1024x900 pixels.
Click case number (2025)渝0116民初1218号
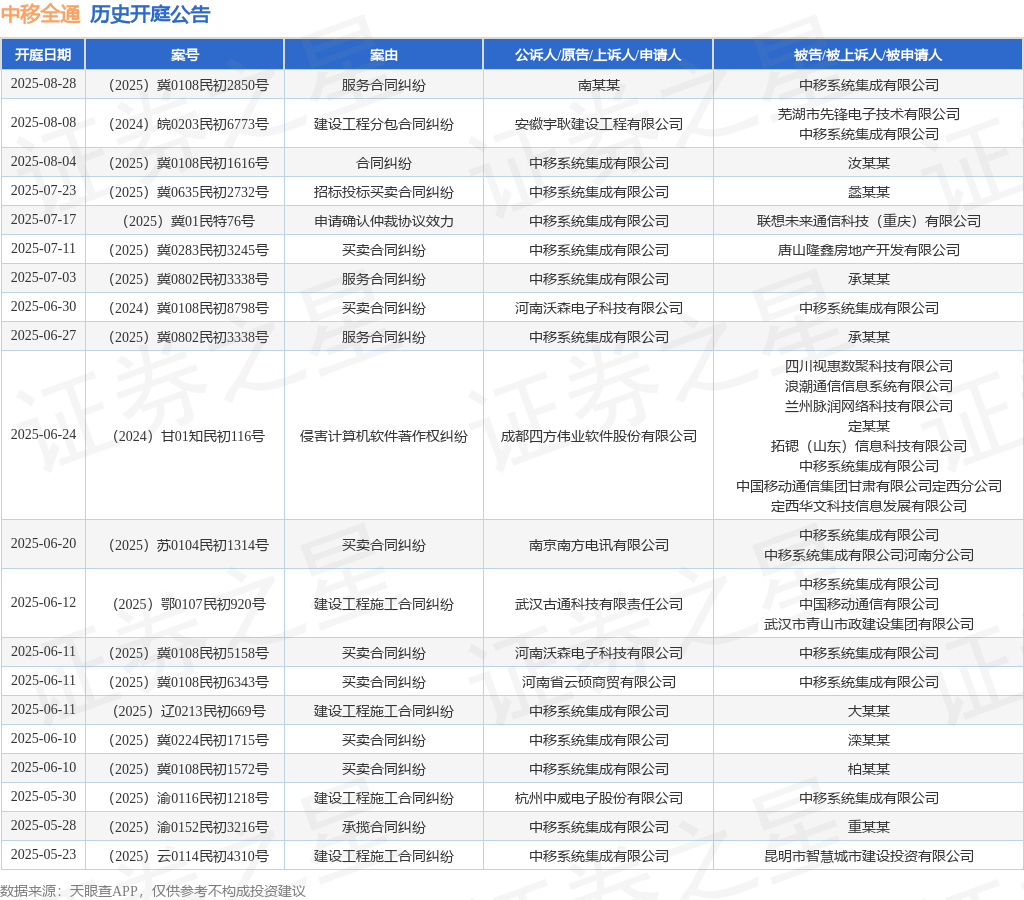click(188, 797)
